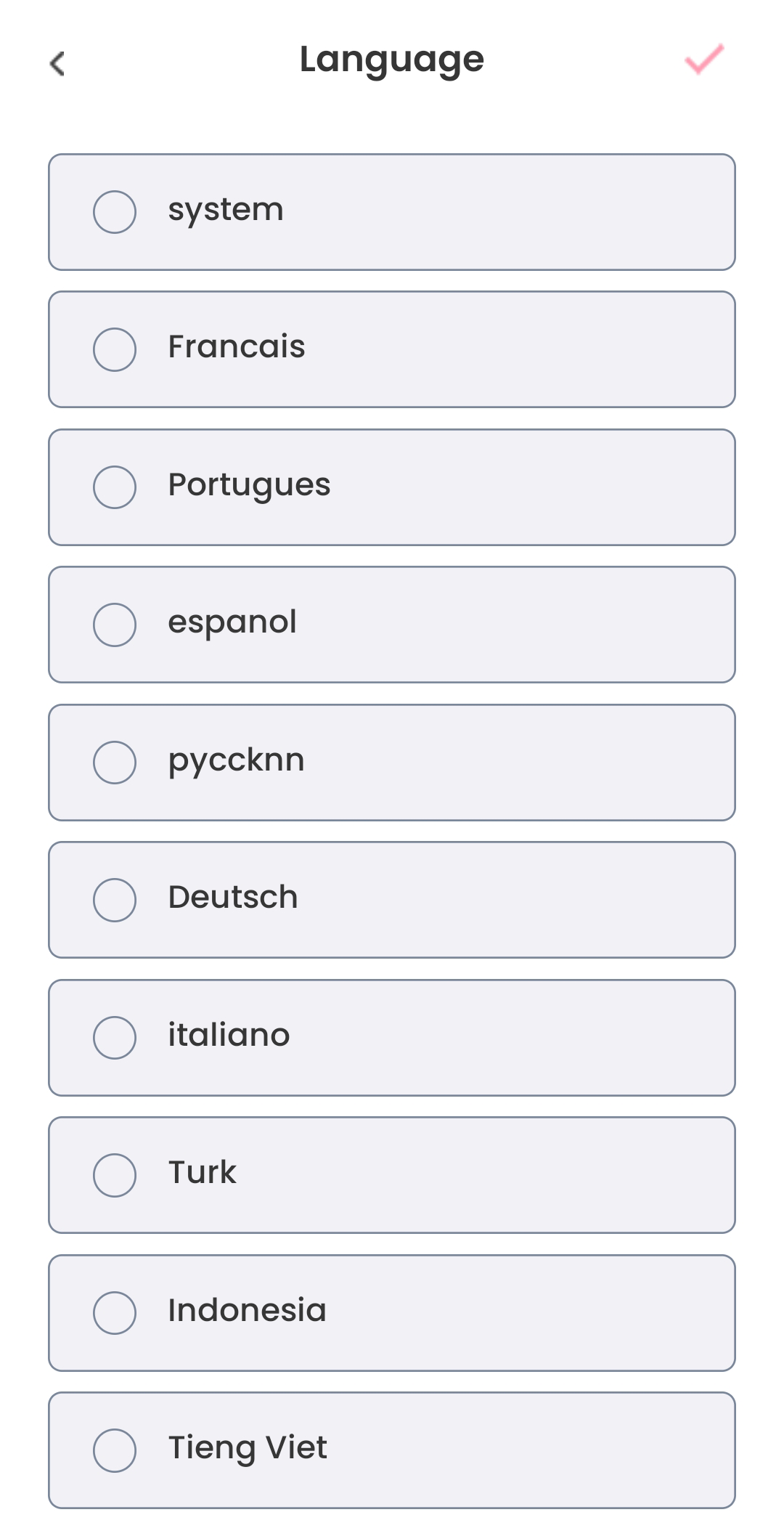The width and height of the screenshot is (784, 1536).
Task: Select the system radio button
Action: pyautogui.click(x=115, y=212)
